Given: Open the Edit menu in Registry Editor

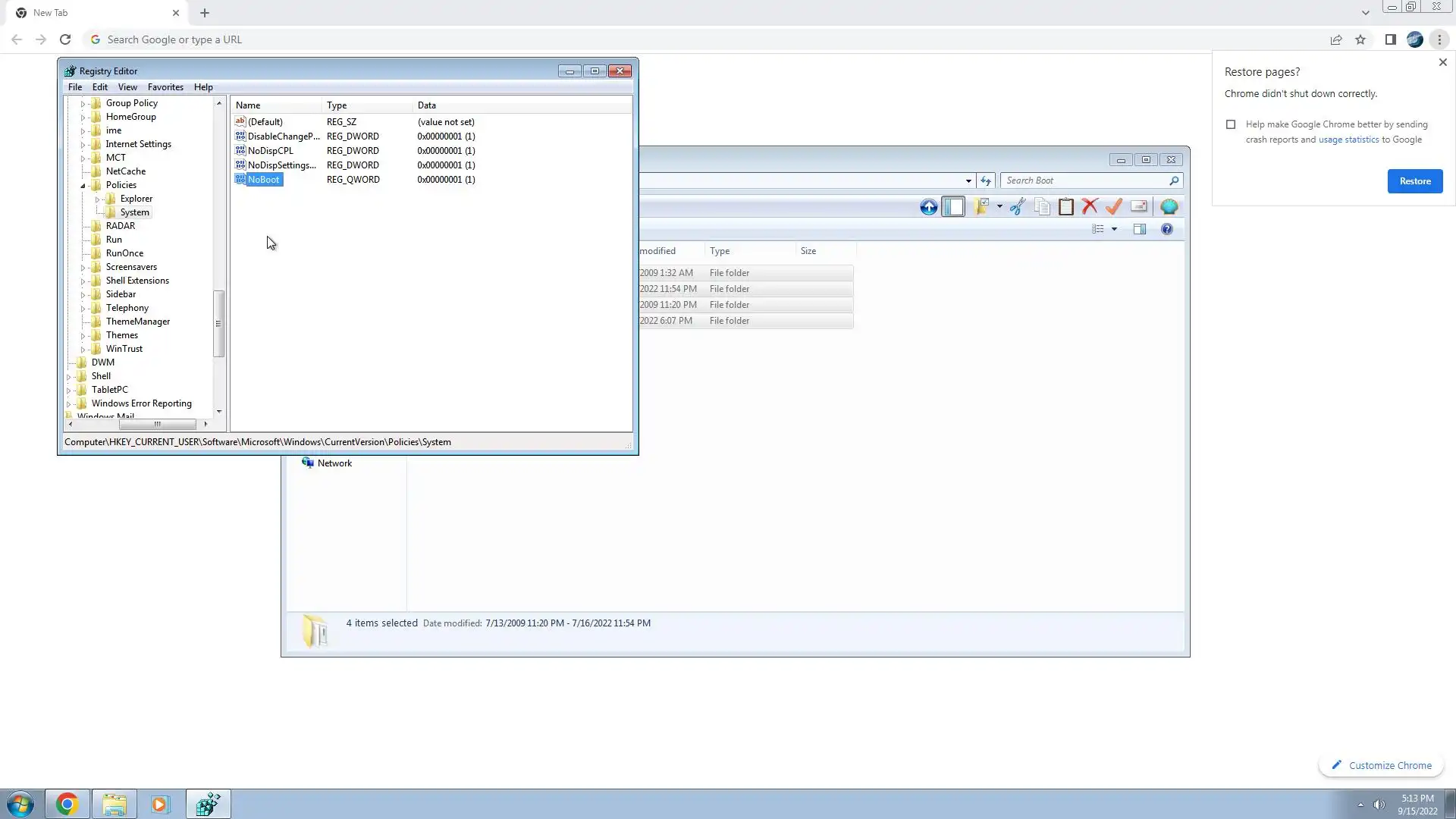Looking at the screenshot, I should (99, 87).
